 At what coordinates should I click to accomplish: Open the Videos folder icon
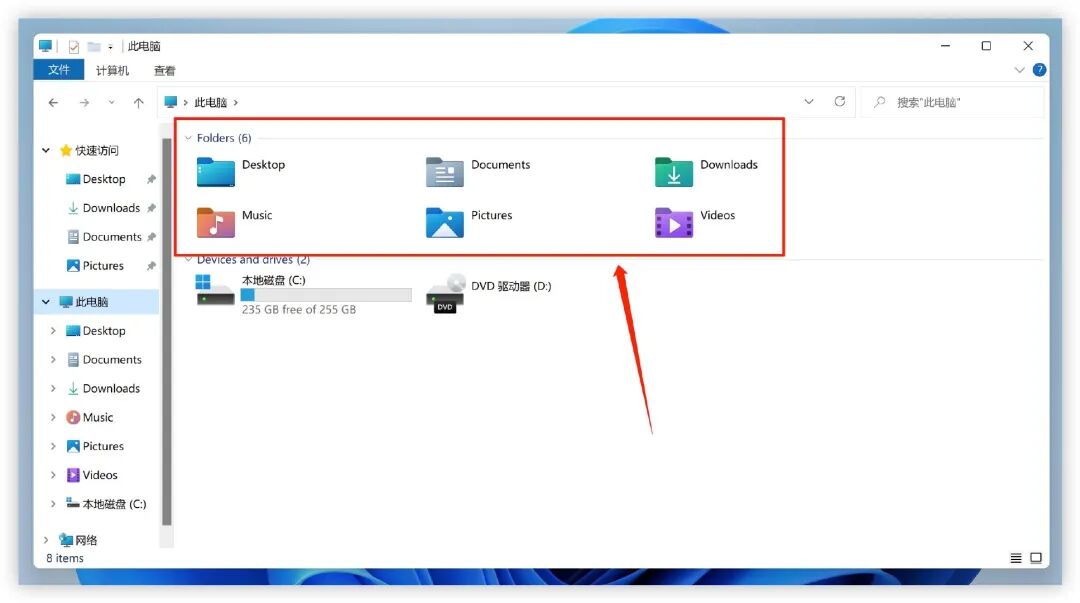point(673,222)
